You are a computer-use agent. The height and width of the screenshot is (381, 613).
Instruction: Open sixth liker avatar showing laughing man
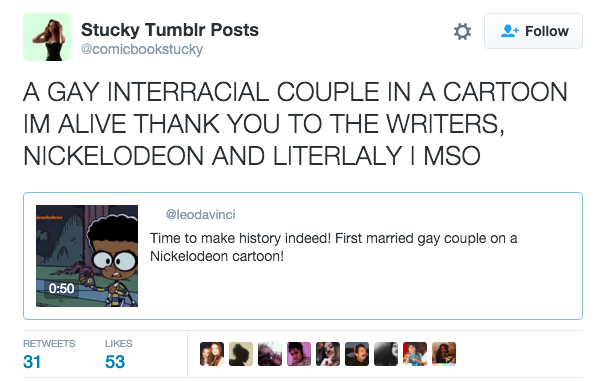[357, 354]
